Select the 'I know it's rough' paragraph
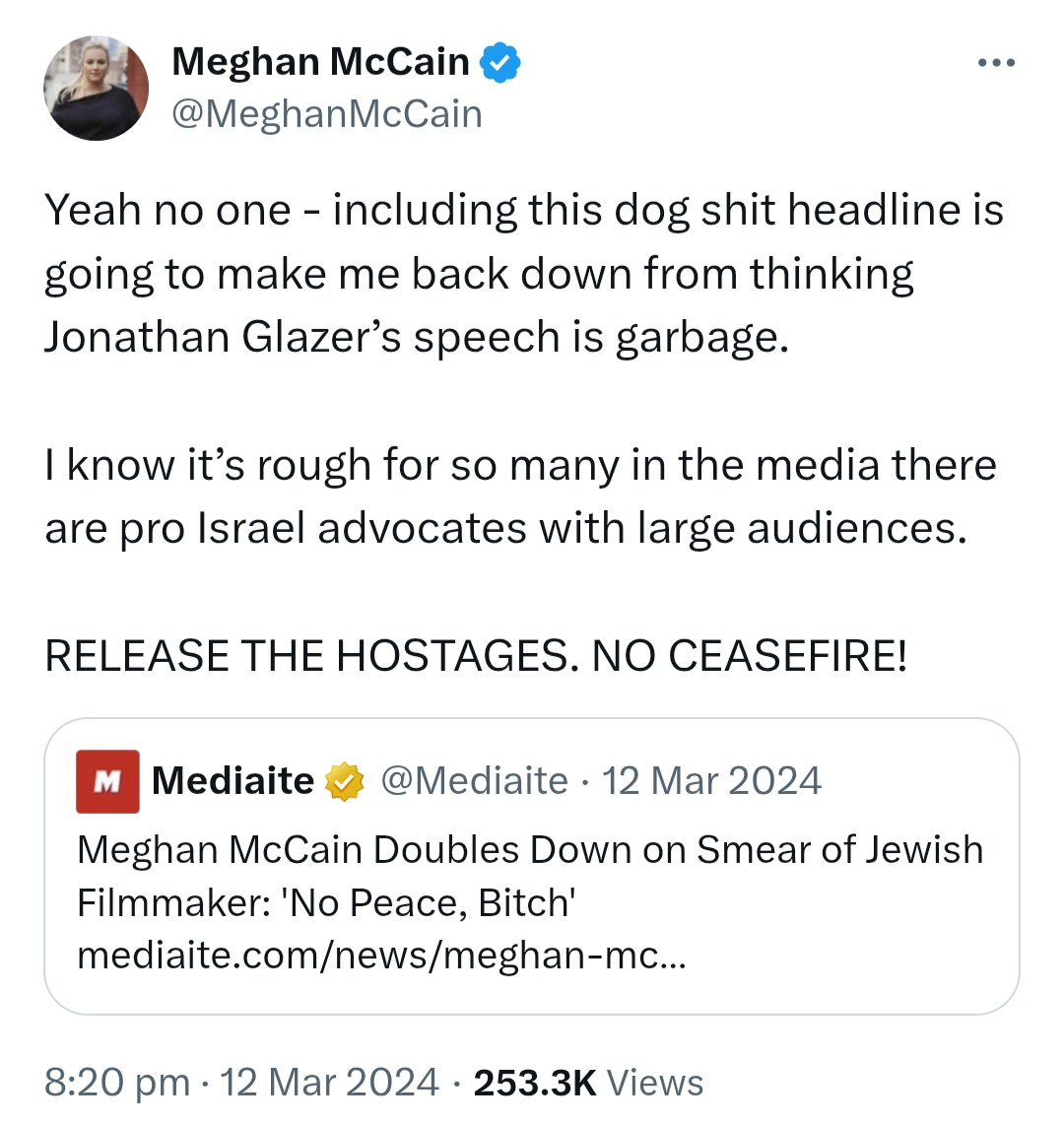Viewport: 1064px width, 1125px height. click(521, 497)
